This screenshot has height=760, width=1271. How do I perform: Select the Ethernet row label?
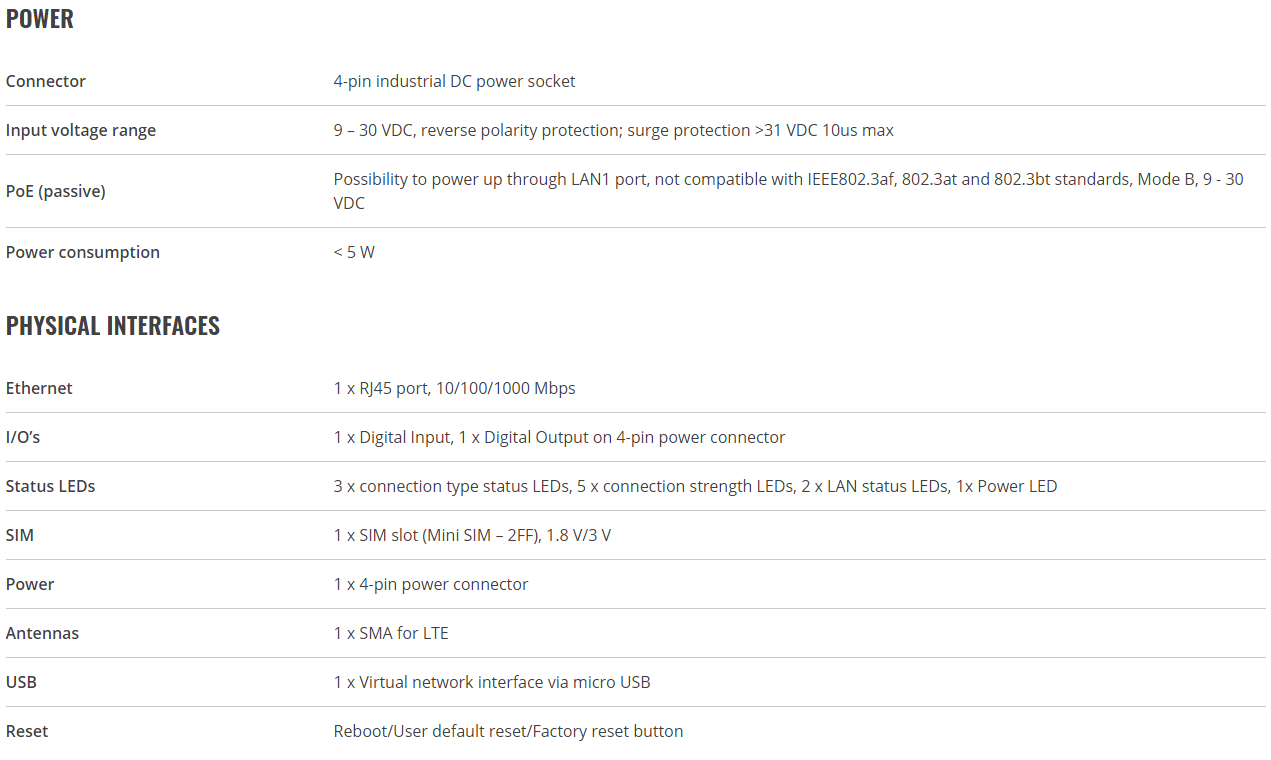[x=39, y=388]
